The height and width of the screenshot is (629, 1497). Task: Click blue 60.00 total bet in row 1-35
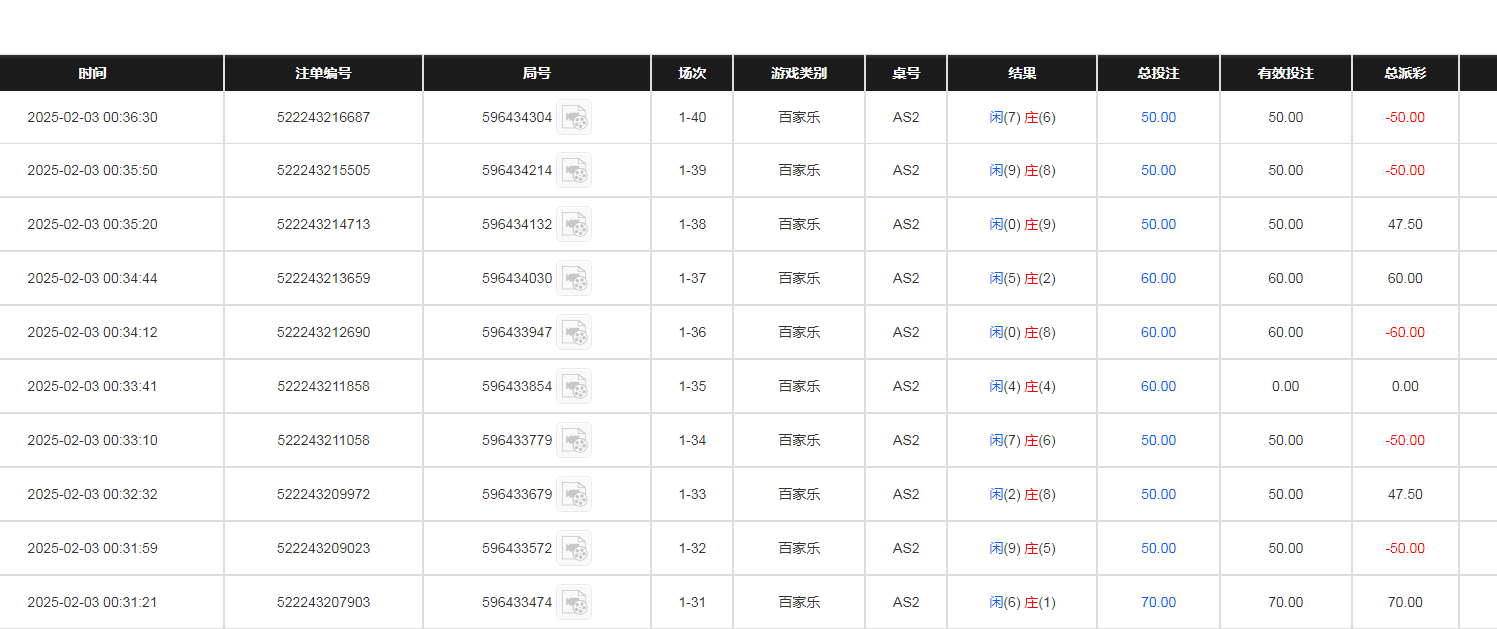[x=1158, y=387]
